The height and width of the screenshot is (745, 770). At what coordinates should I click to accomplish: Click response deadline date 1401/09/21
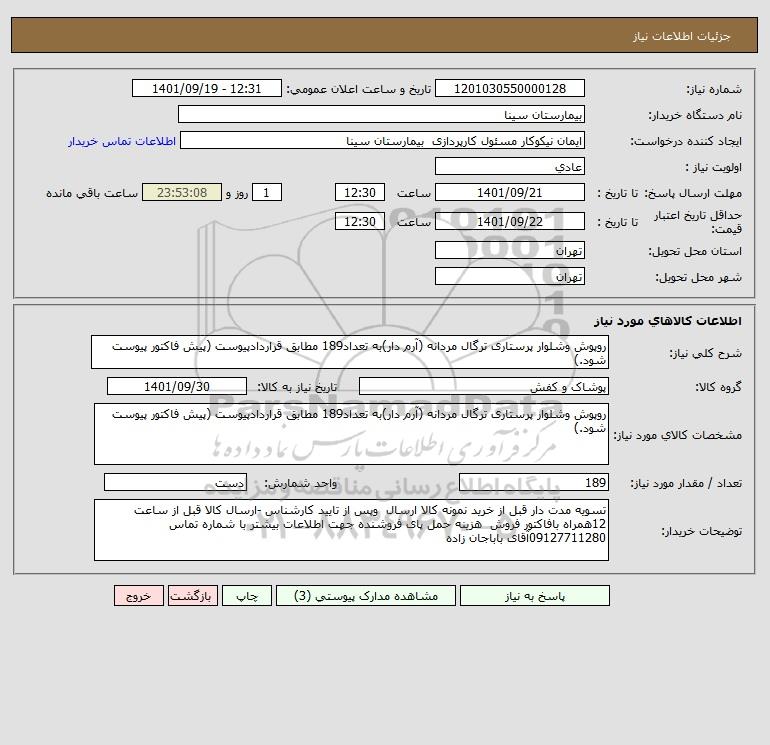coord(510,193)
